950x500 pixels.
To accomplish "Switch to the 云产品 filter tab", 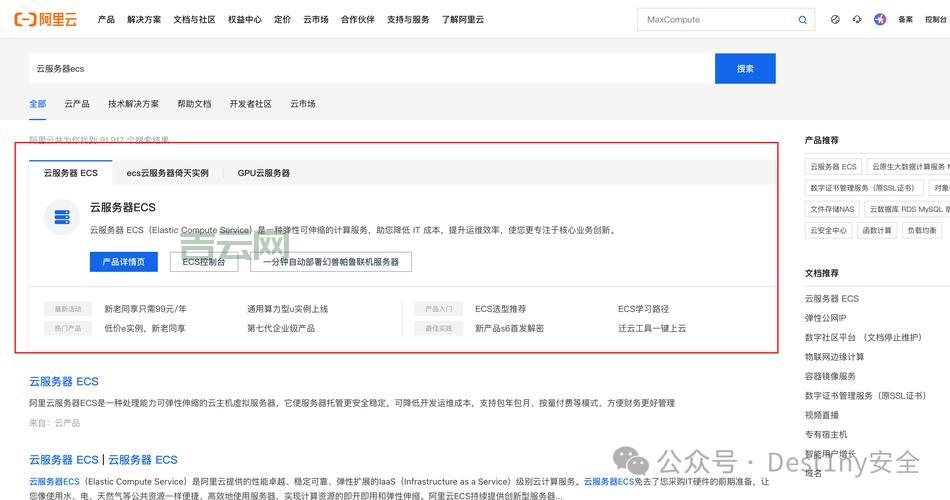I will (77, 104).
